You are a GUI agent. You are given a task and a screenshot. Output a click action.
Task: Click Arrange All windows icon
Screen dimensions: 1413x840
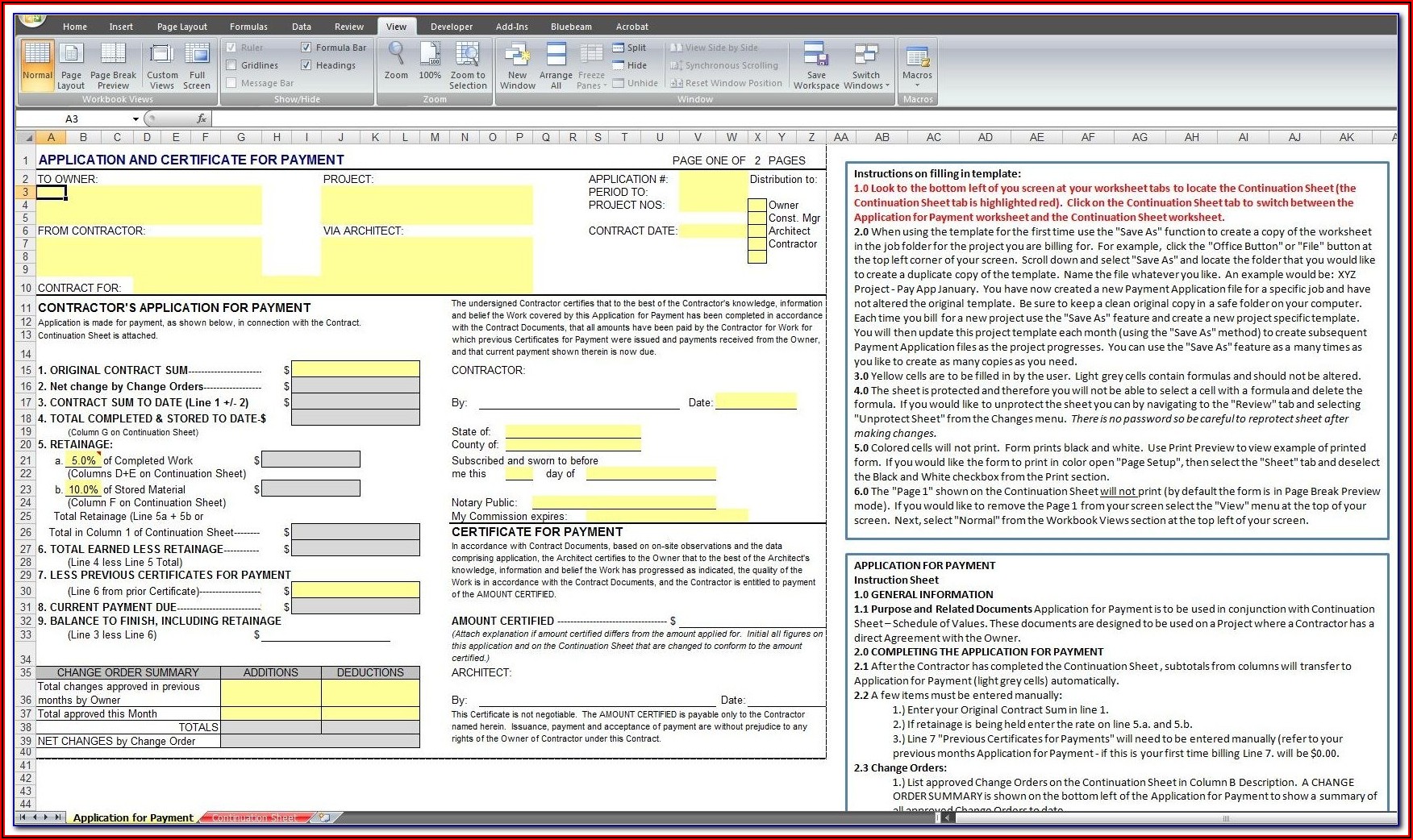556,64
